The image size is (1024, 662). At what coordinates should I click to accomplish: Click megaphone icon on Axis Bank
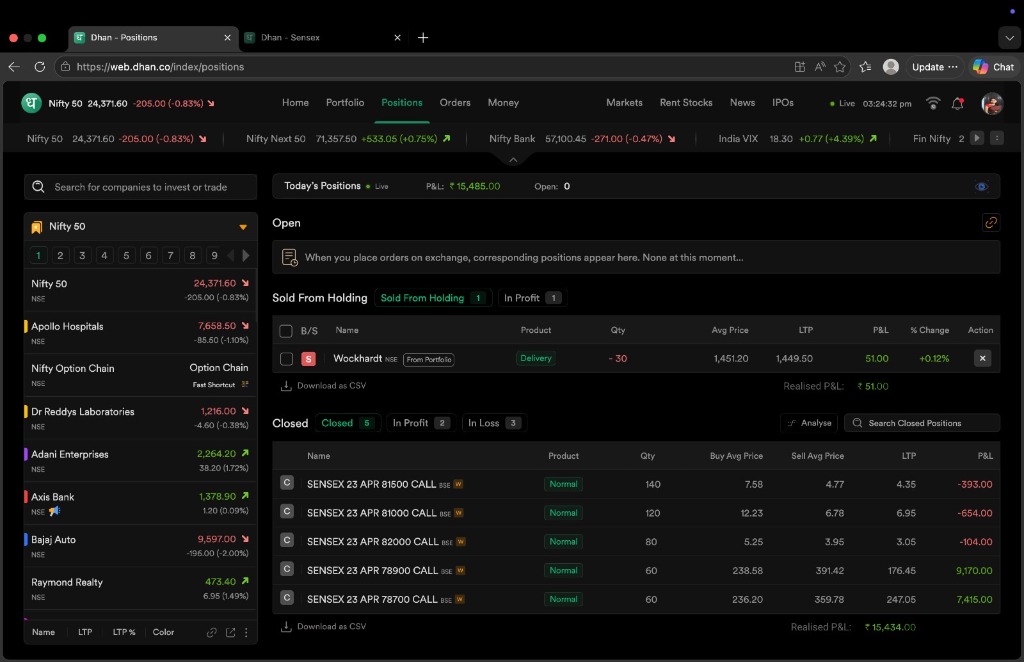tap(54, 512)
